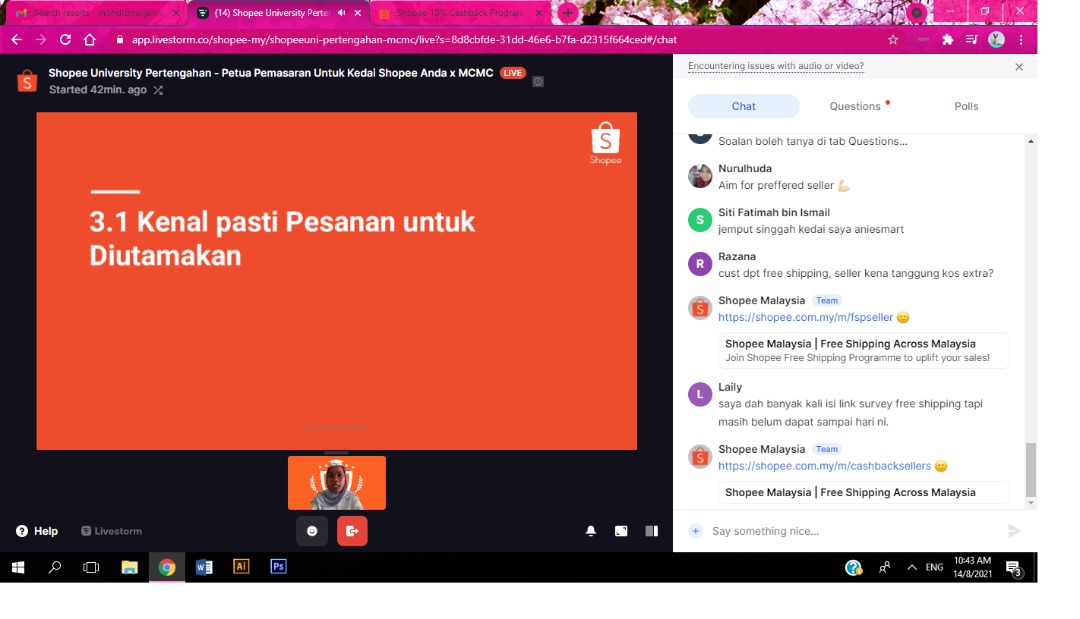Click the Shopee logo in the event header
The width and height of the screenshot is (1080, 619).
[x=27, y=81]
